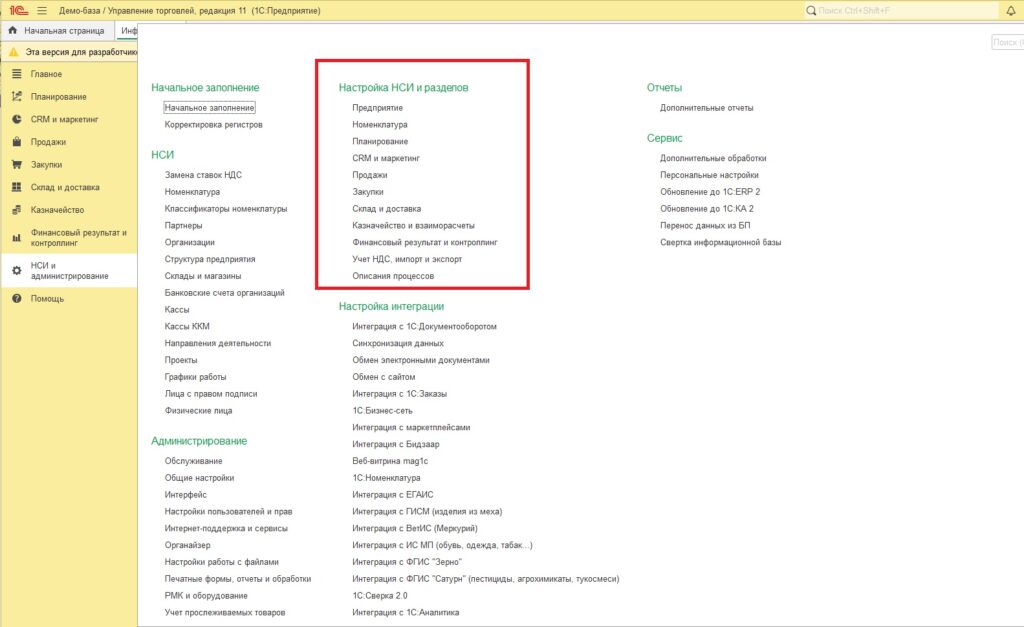
Task: Open Интеграция с ЕГАИС
Action: [392, 495]
